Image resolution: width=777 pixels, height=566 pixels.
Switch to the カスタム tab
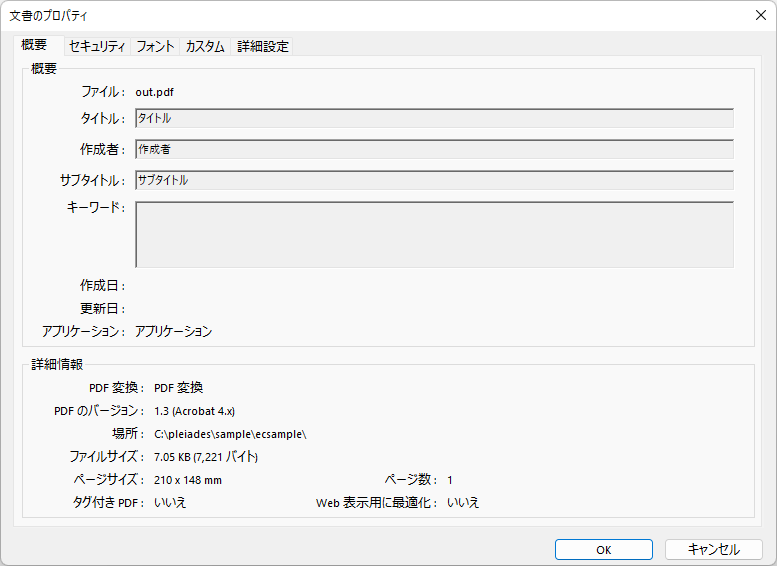205,46
